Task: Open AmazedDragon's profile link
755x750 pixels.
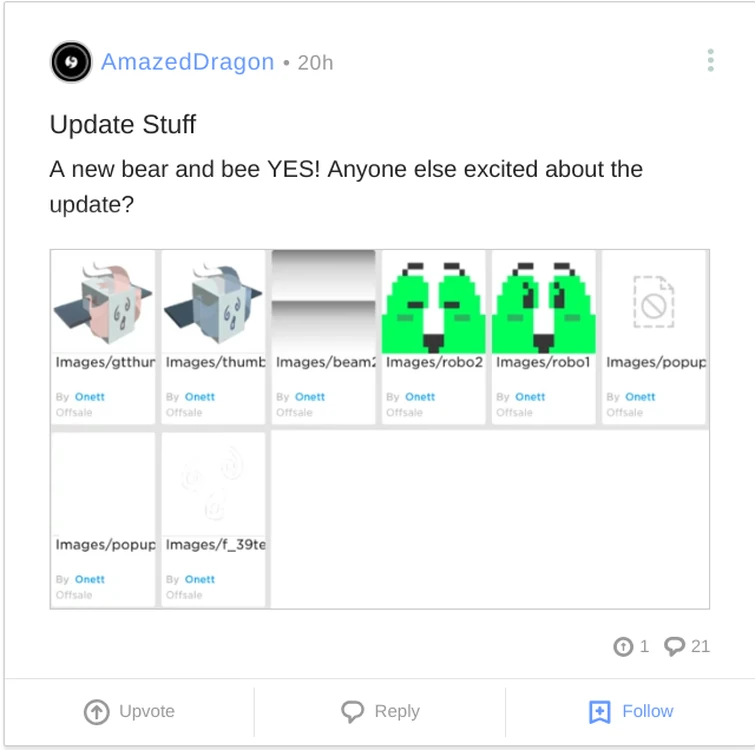Action: (187, 62)
